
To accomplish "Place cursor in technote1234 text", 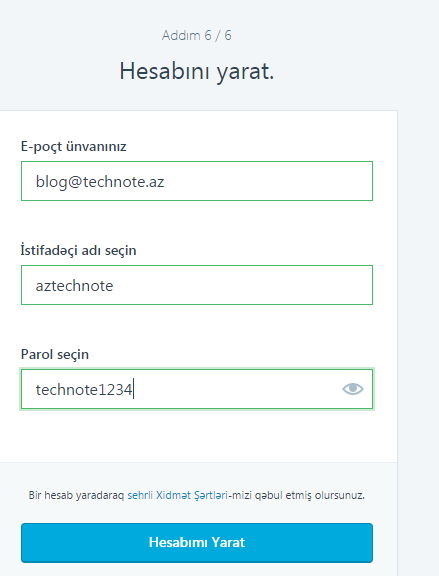I will pyautogui.click(x=84, y=389).
